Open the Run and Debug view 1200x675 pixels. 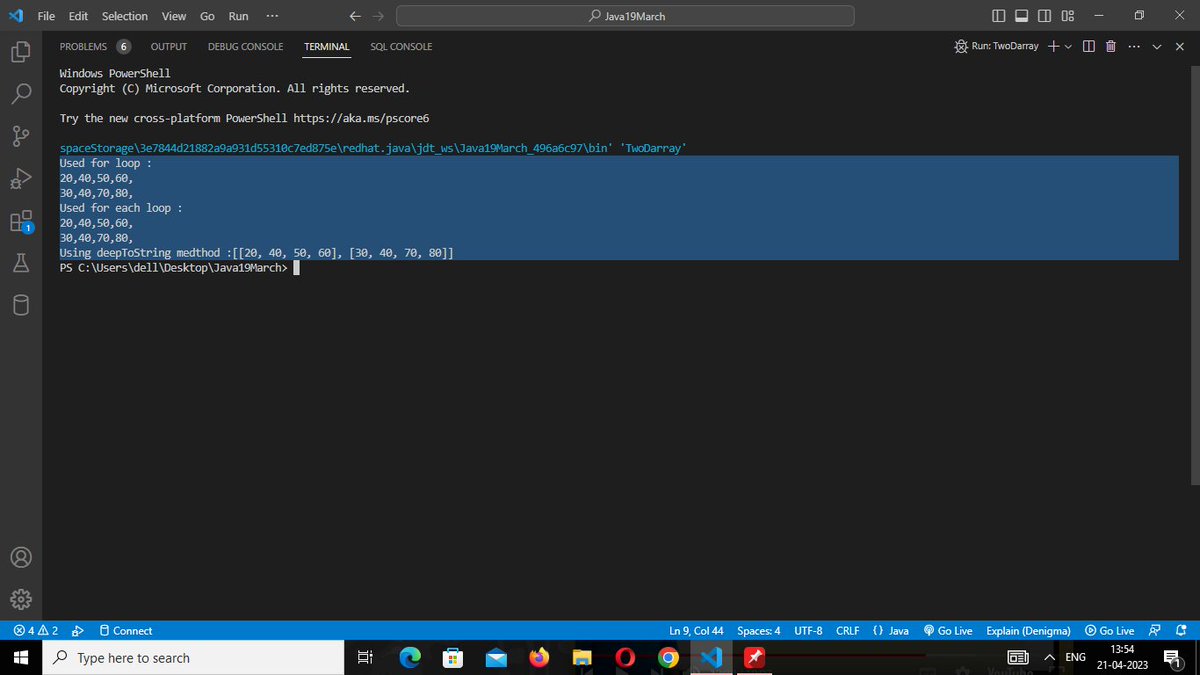point(21,179)
